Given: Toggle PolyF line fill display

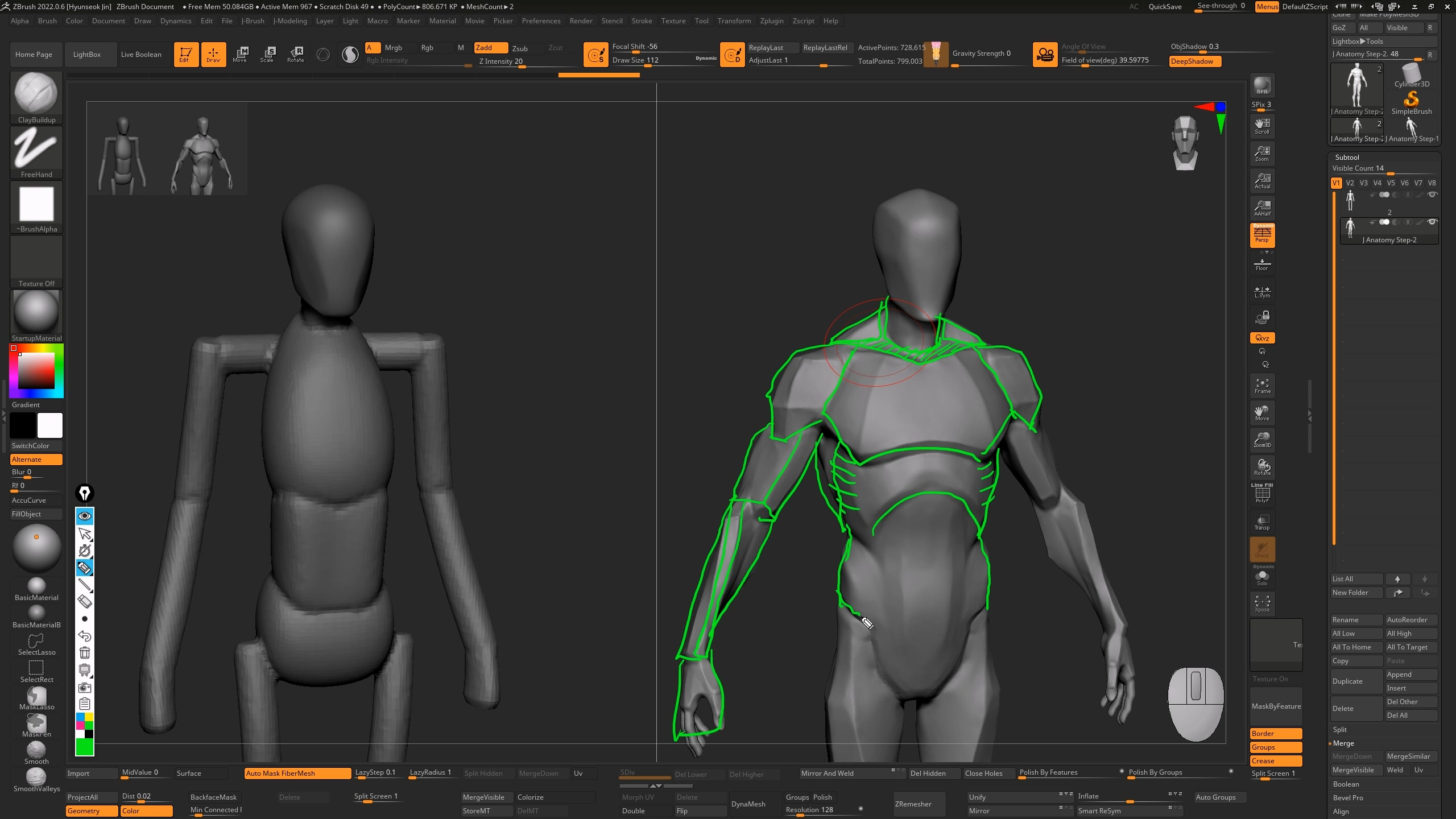Looking at the screenshot, I should [x=1262, y=493].
